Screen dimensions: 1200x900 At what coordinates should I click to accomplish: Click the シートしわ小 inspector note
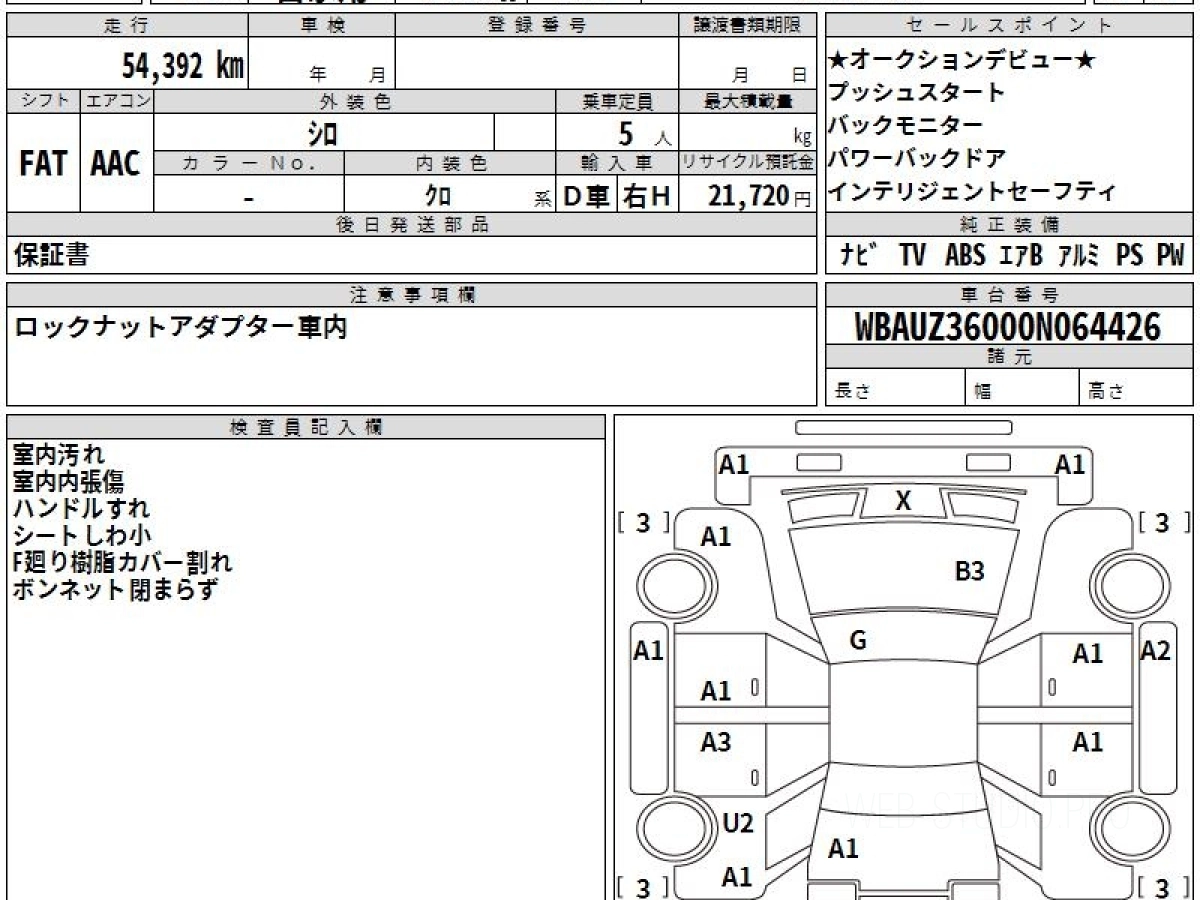coord(82,536)
